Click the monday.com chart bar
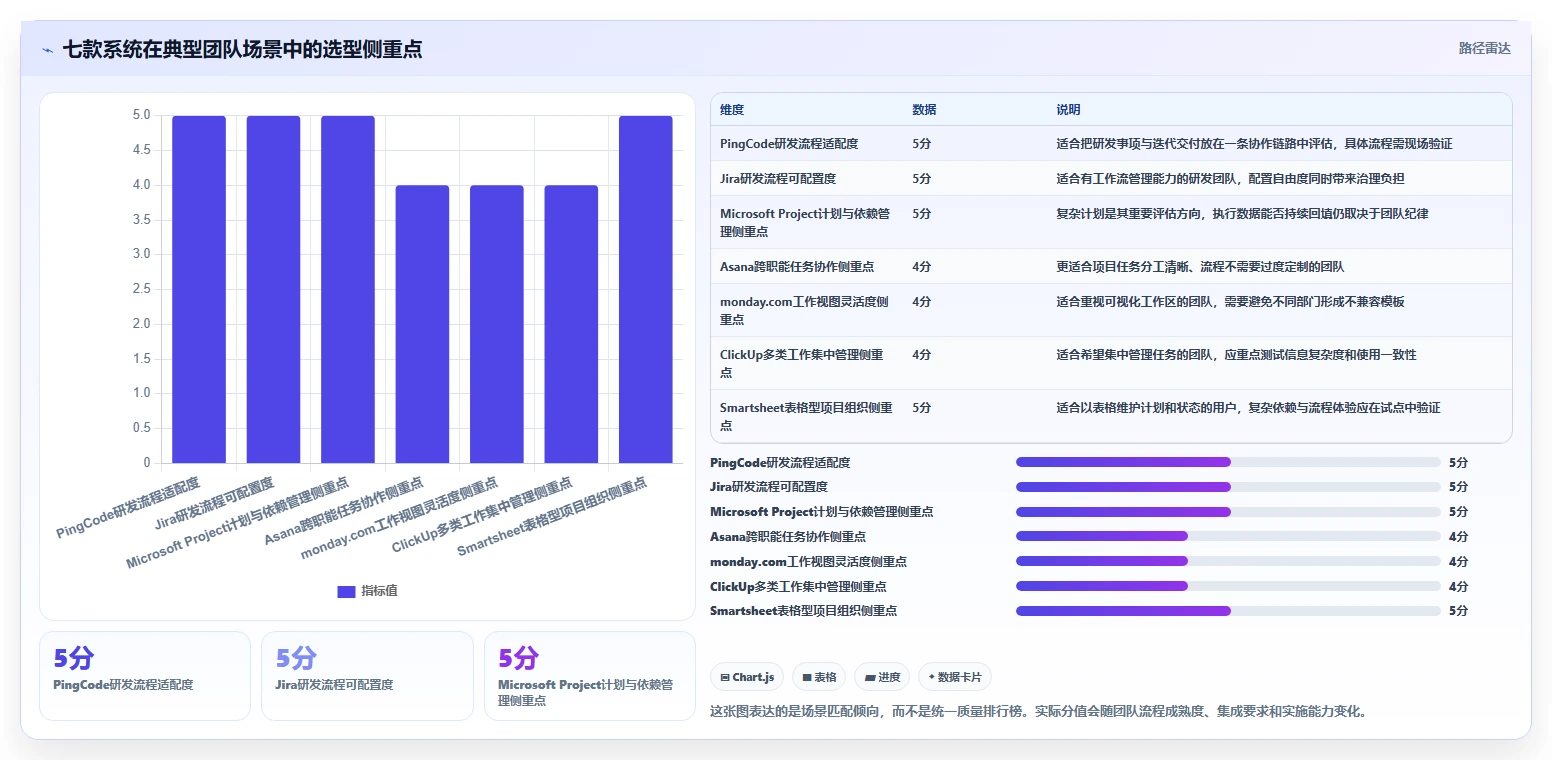 tap(497, 324)
